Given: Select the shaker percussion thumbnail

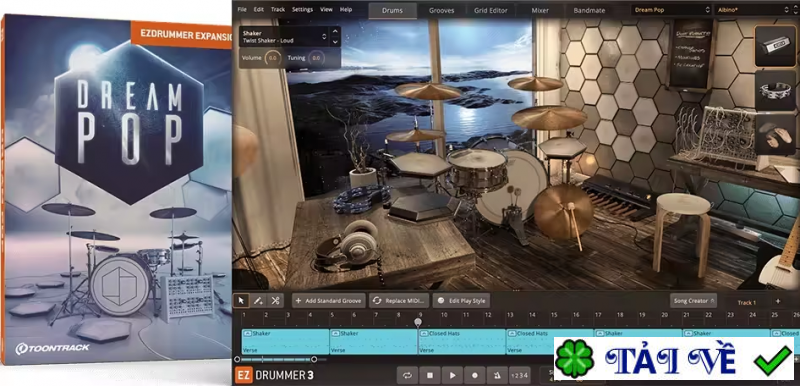Looking at the screenshot, I should coord(775,46).
